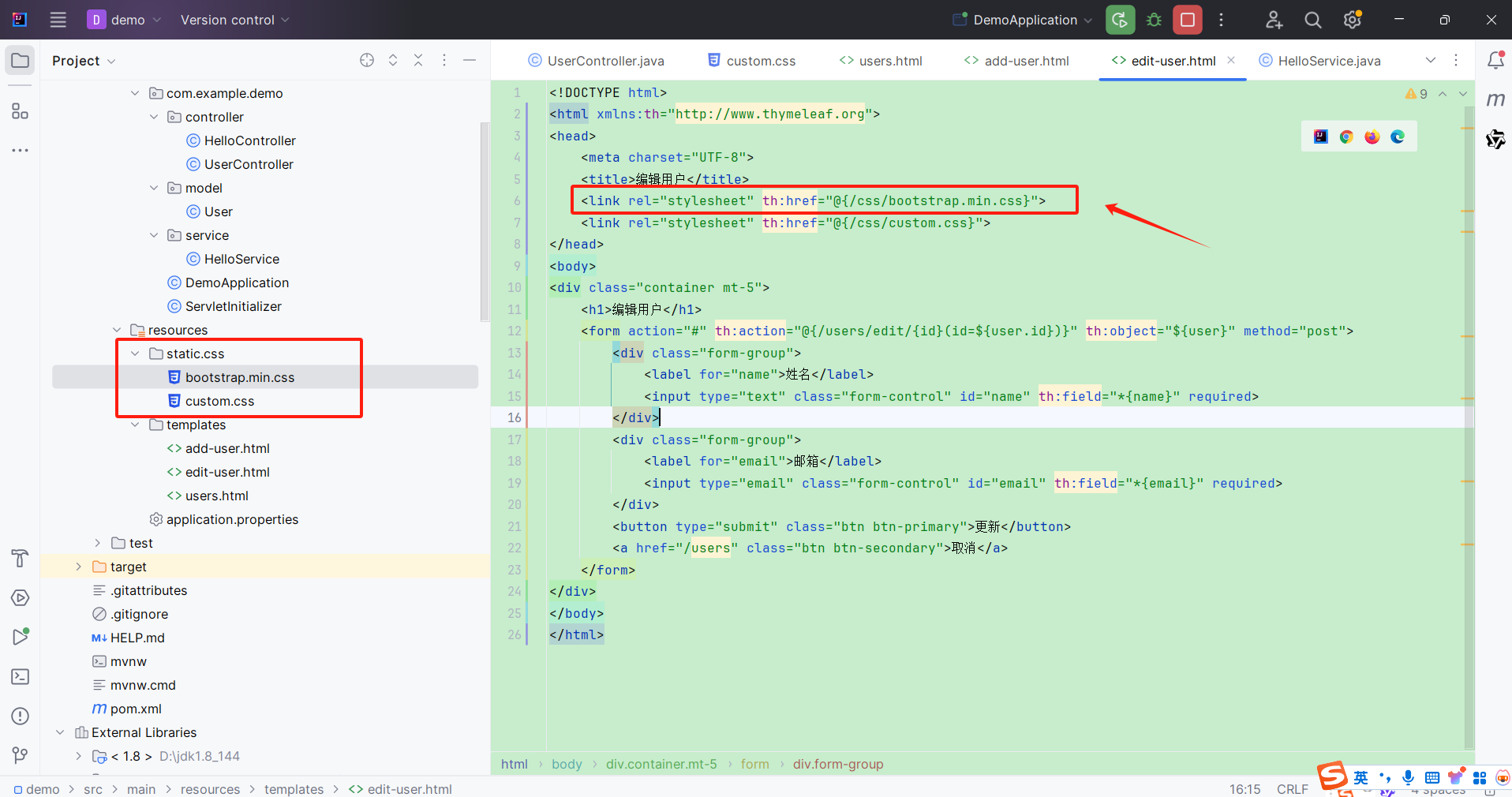Open the Notifications bell icon

[1496, 59]
